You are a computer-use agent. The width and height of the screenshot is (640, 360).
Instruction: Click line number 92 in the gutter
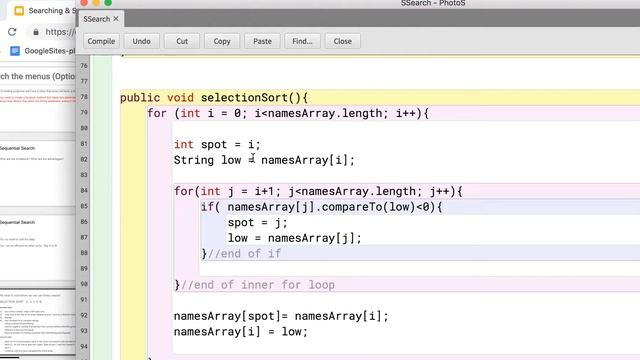coord(84,315)
